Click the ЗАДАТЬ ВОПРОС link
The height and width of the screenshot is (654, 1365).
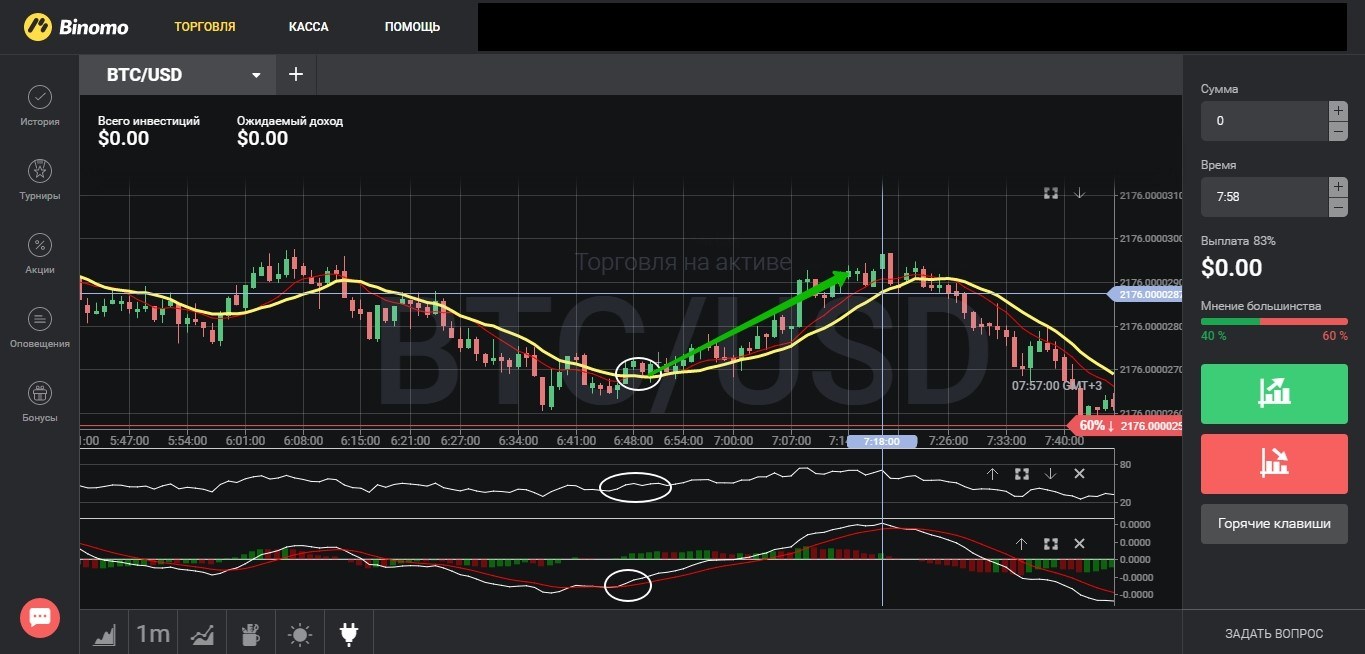click(1274, 634)
